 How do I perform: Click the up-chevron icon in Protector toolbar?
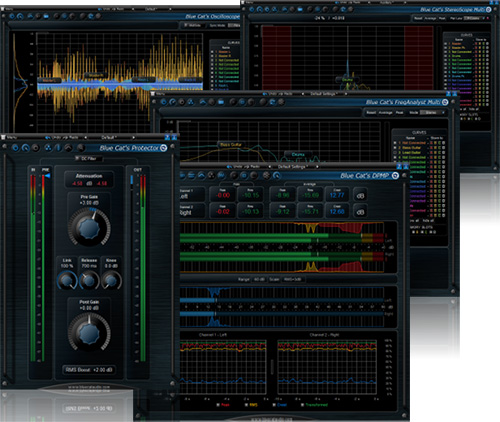(68, 148)
